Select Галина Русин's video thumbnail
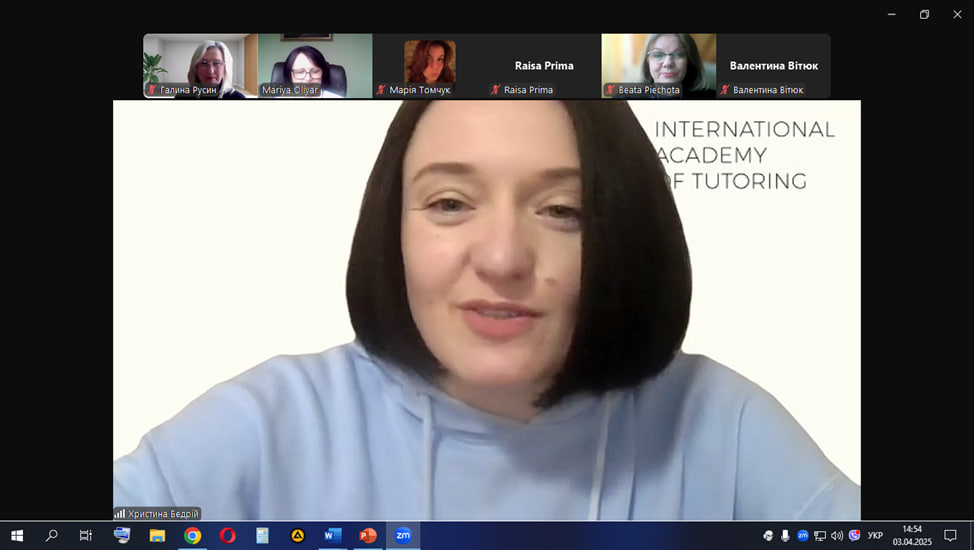This screenshot has width=974, height=550. pyautogui.click(x=200, y=65)
